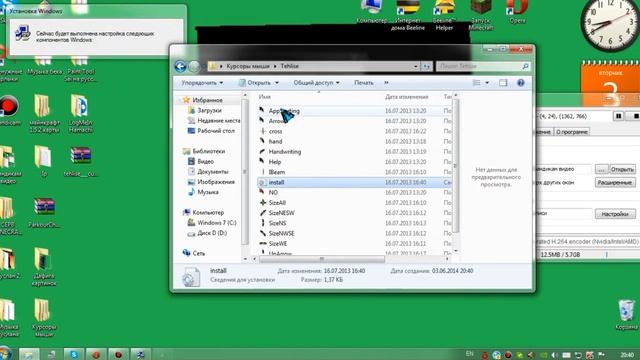Select the Help cursor file
Viewport: 640px width, 360px height.
[x=275, y=162]
